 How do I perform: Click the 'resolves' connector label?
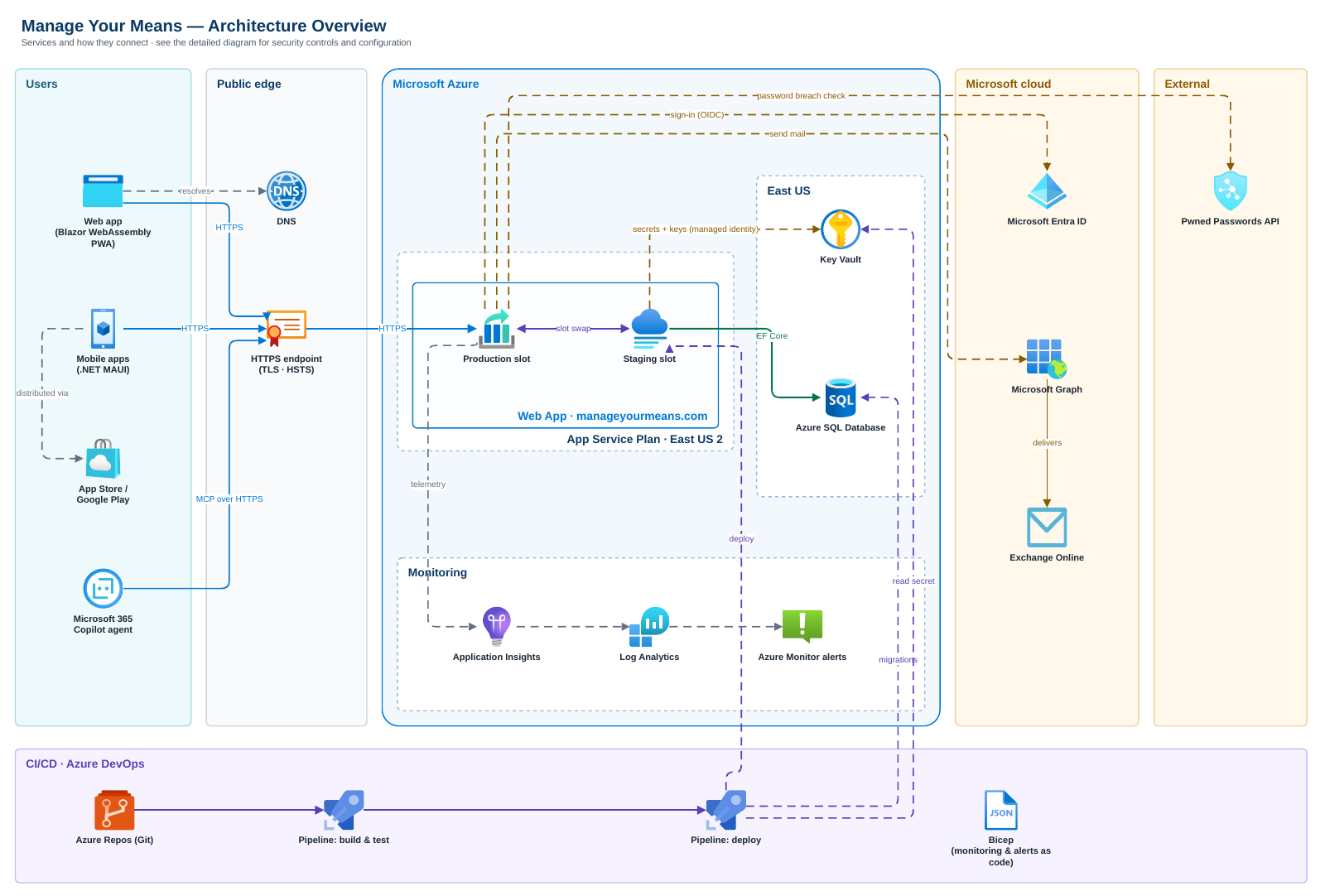[x=195, y=191]
